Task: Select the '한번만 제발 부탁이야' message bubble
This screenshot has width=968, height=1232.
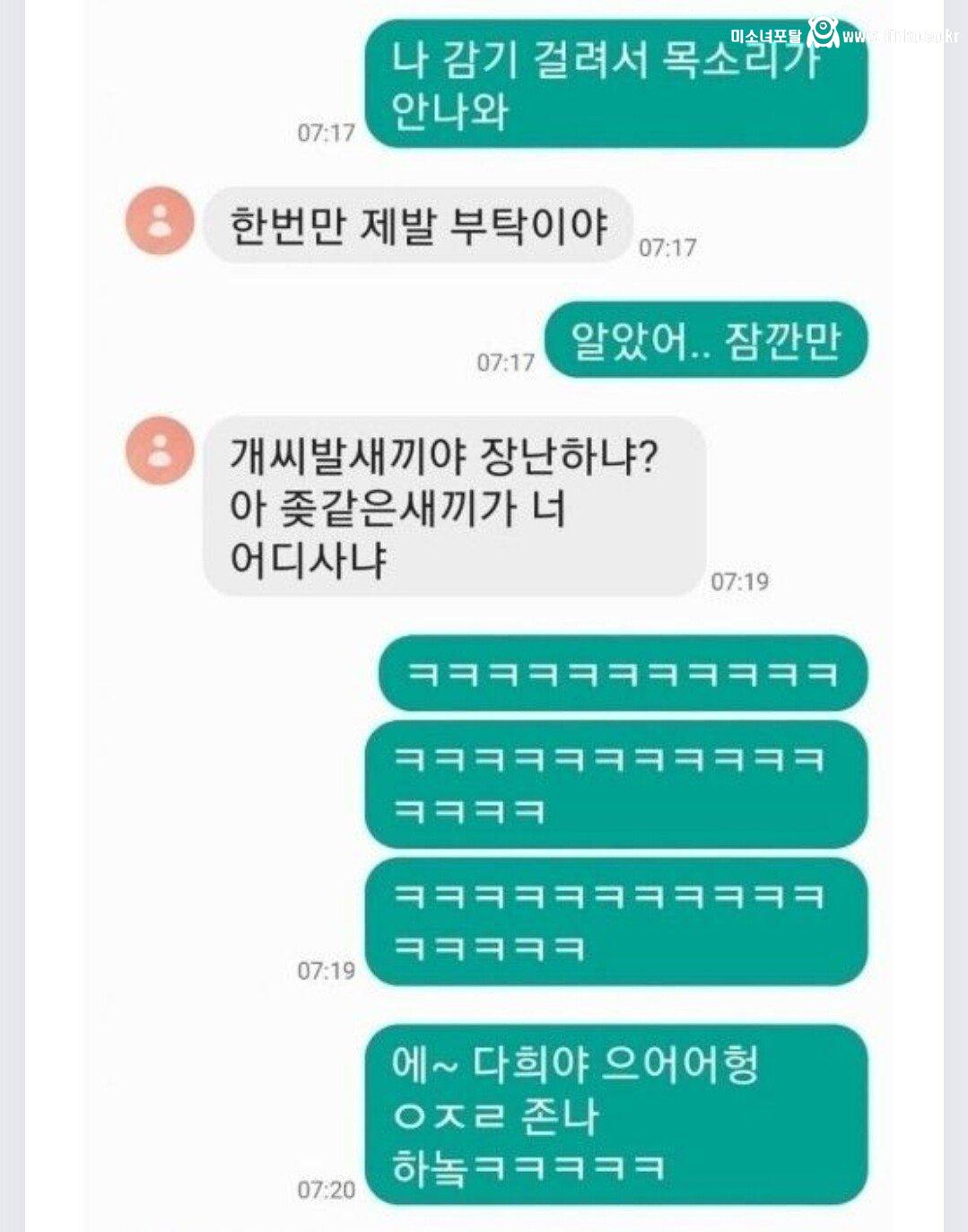Action: 418,225
